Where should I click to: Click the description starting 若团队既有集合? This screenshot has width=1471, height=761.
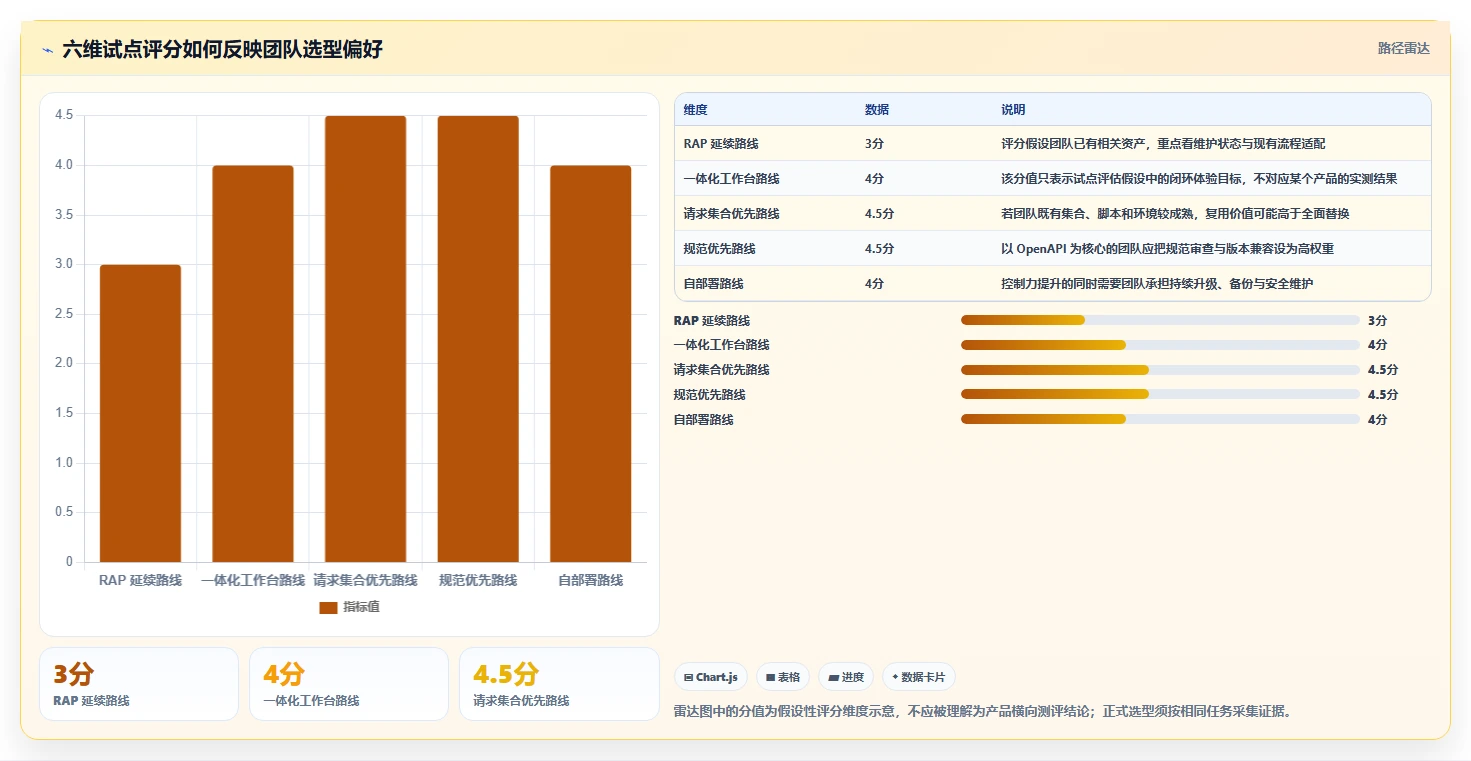[x=1175, y=214]
